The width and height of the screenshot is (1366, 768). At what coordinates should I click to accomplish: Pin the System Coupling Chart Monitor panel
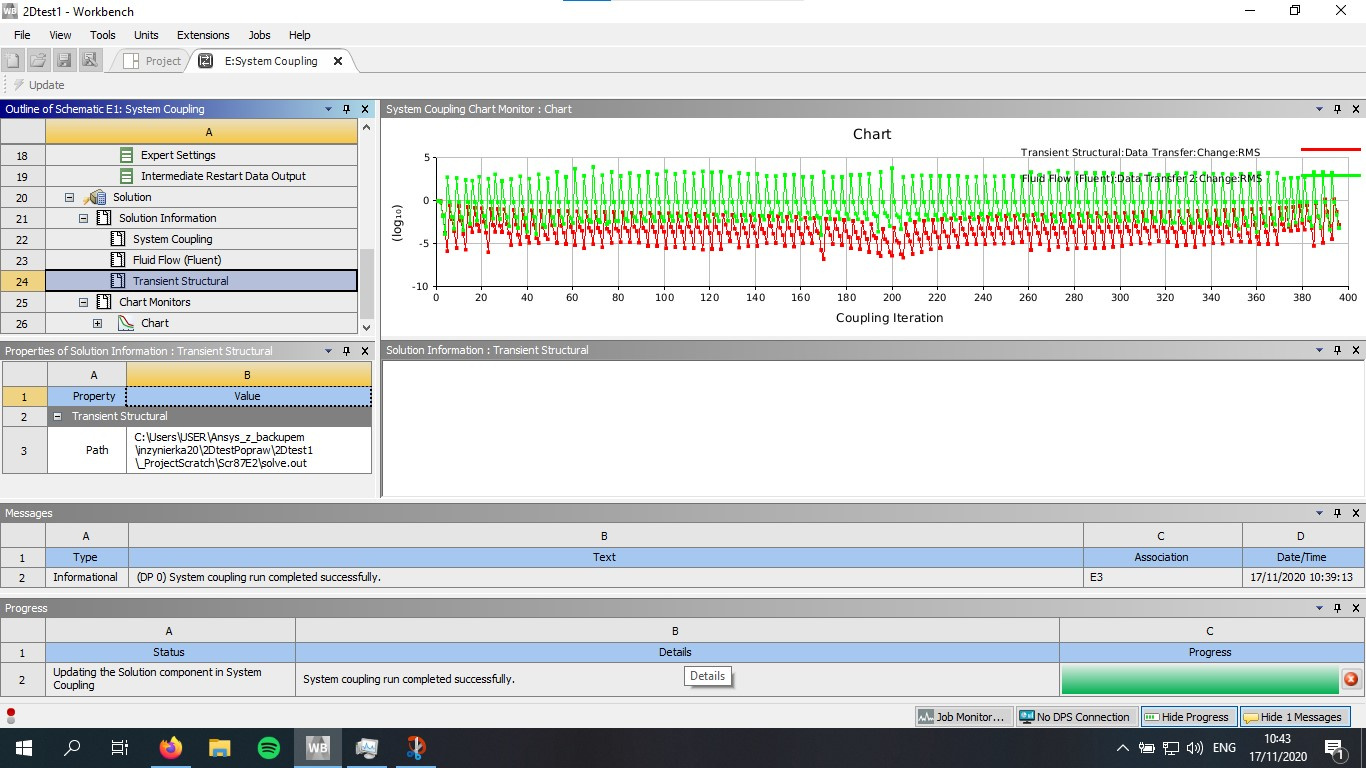point(1337,109)
